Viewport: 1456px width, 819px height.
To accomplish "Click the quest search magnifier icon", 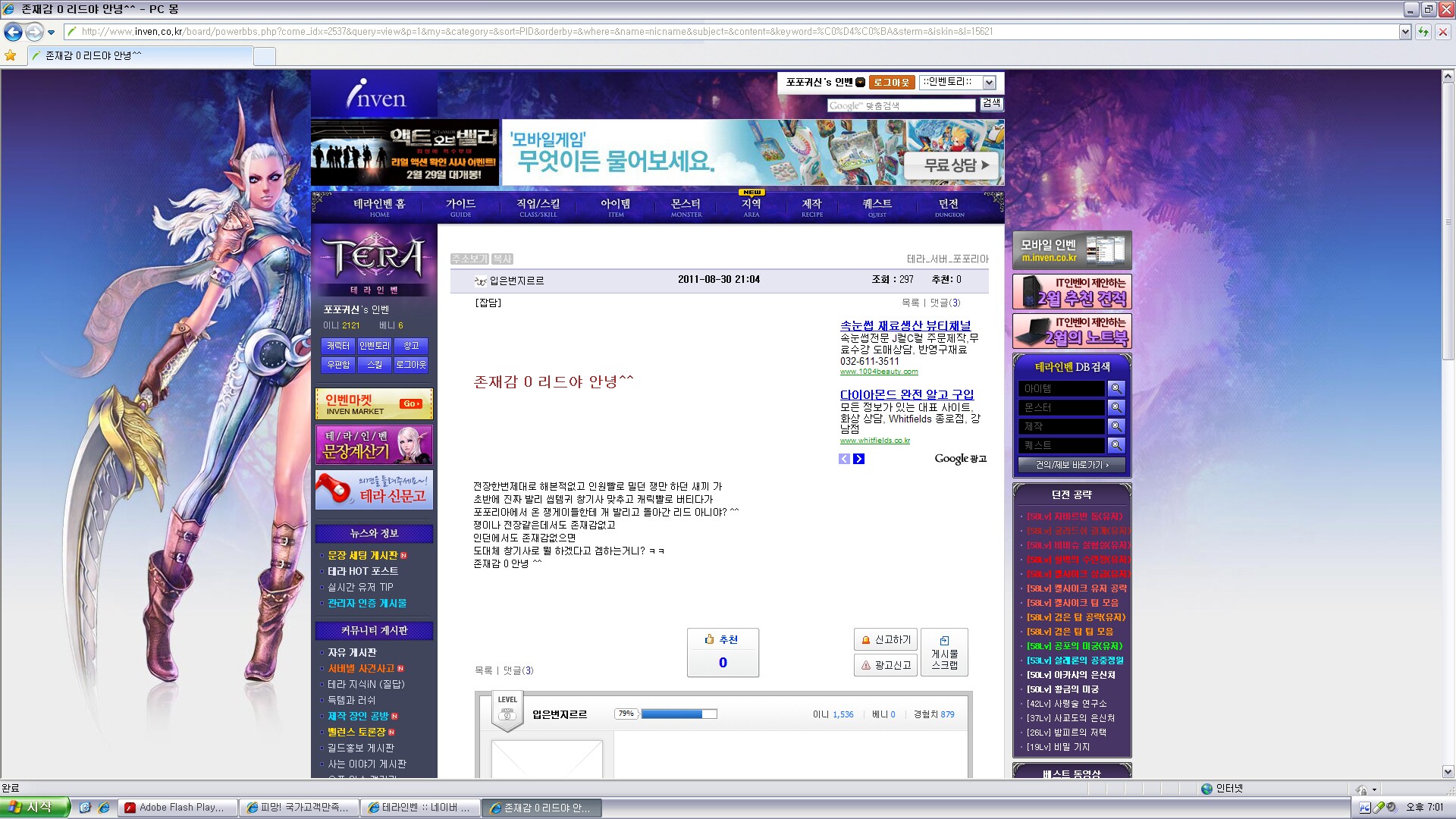I will 1116,445.
